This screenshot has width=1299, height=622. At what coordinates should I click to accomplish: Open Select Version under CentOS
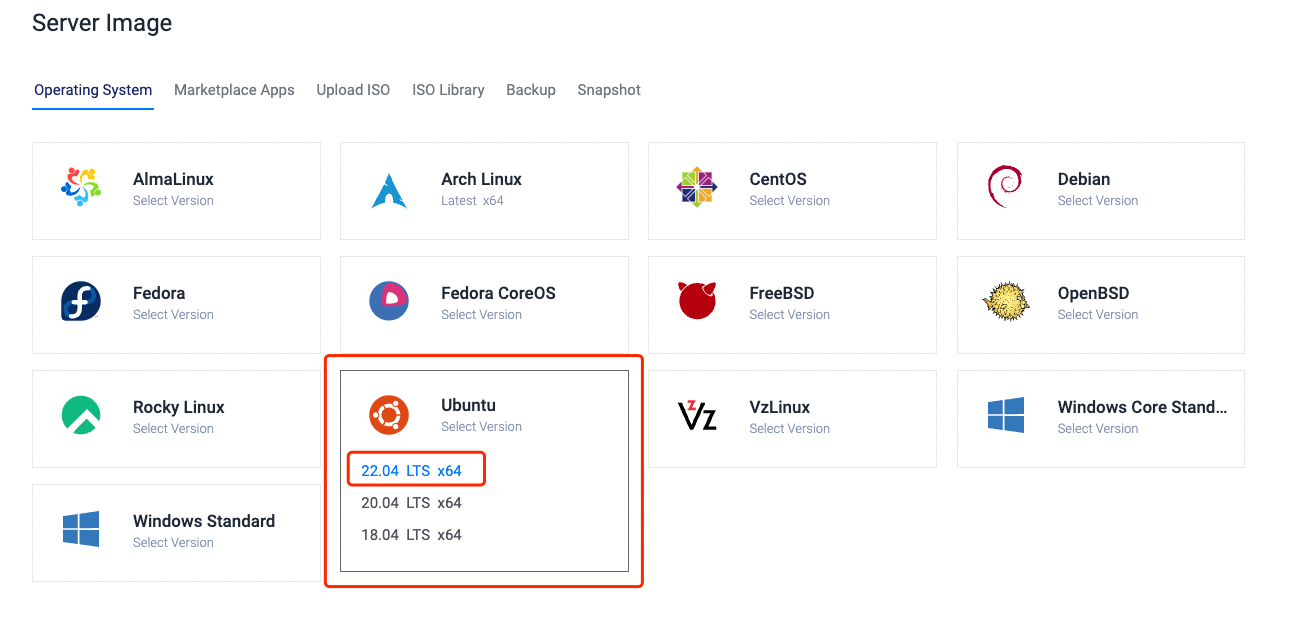pyautogui.click(x=790, y=201)
